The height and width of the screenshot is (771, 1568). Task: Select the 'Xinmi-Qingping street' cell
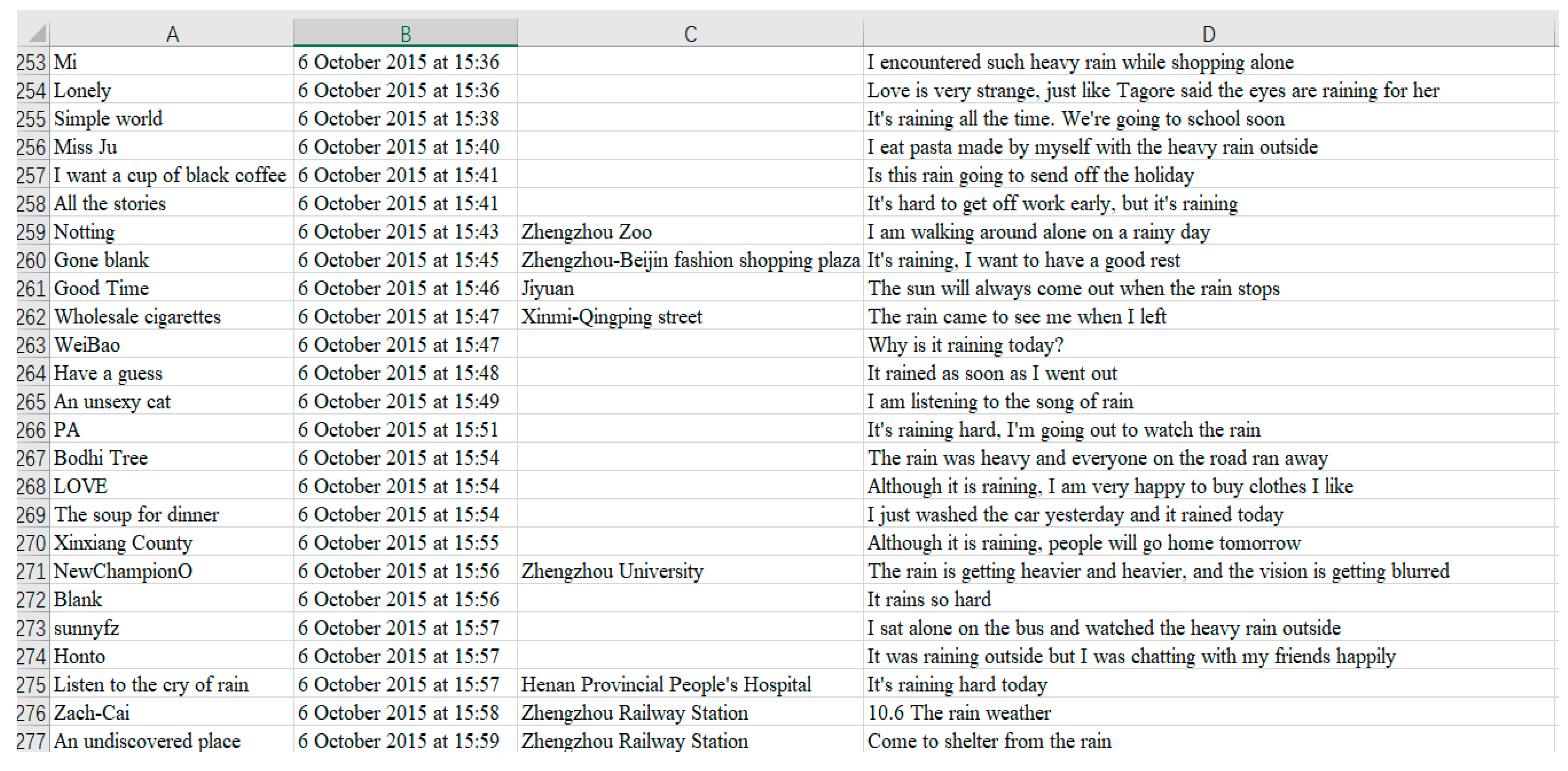coord(611,316)
